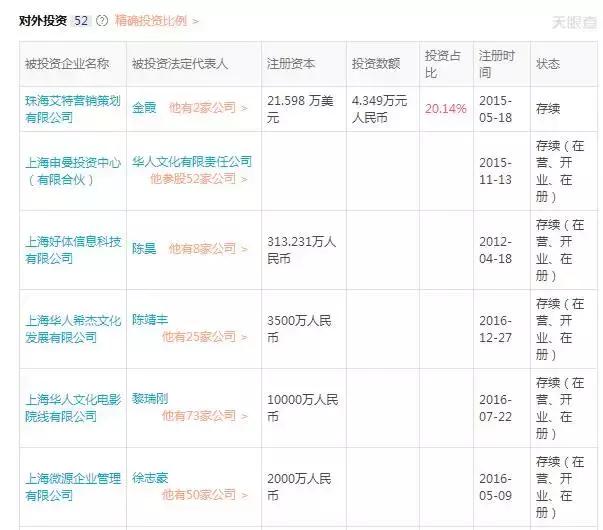Select the 2012-04-18 registration date
The image size is (603, 530).
(x=495, y=250)
